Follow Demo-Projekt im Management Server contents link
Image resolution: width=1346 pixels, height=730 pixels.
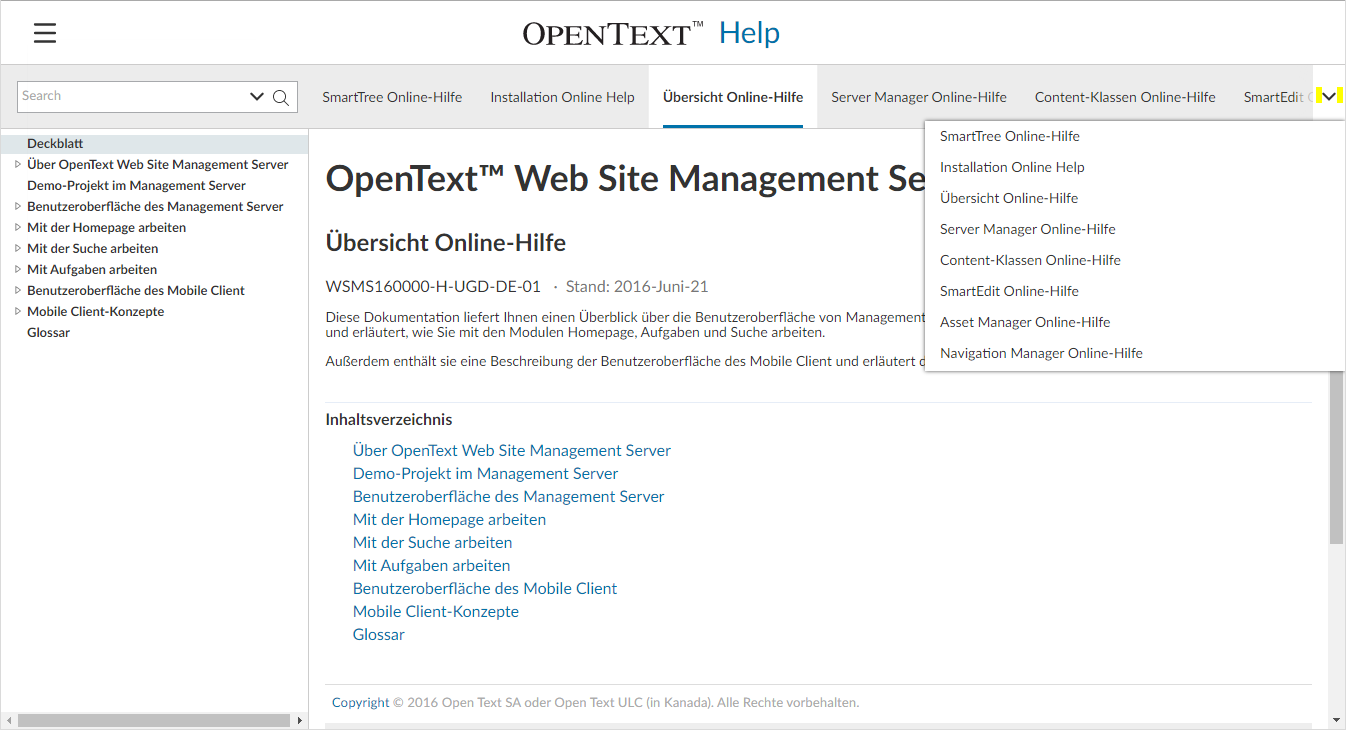coord(485,474)
